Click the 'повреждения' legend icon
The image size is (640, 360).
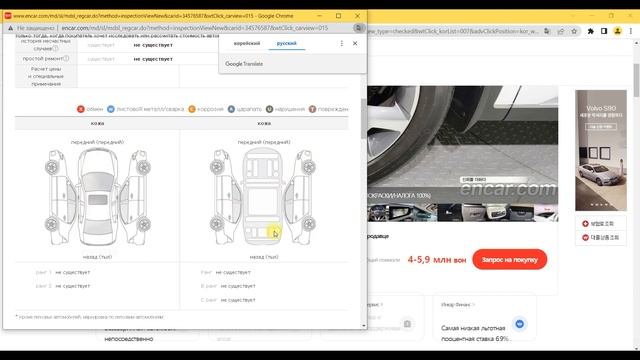[312, 109]
